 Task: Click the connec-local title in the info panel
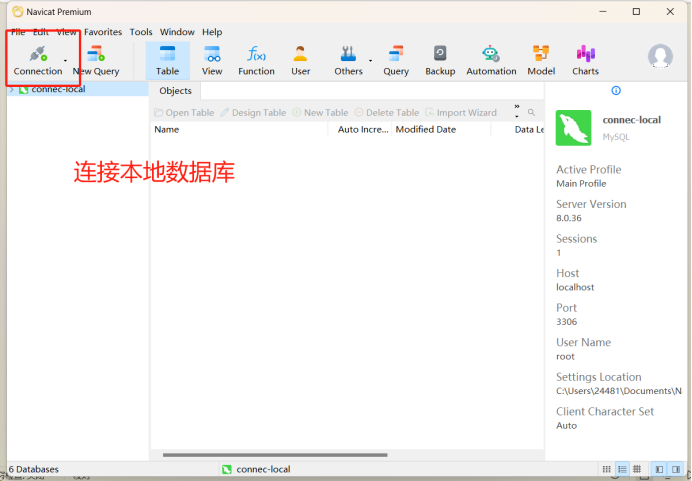tap(632, 120)
